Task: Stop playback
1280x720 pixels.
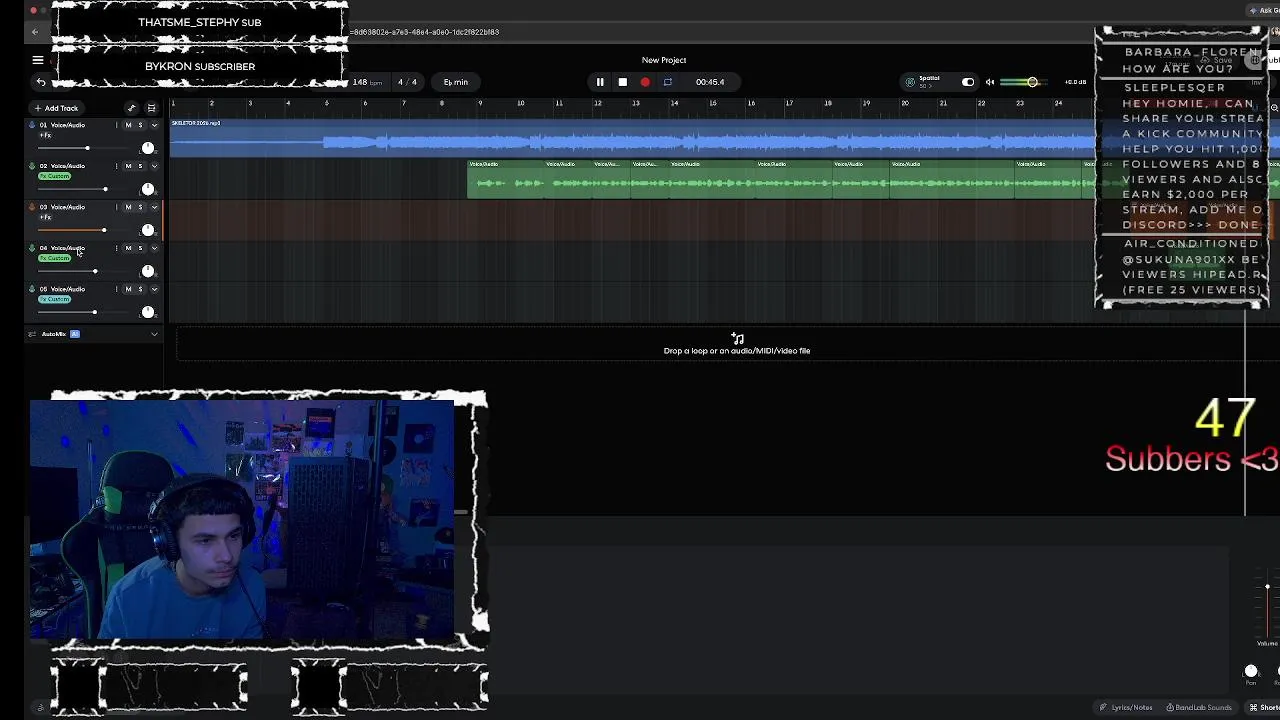Action: click(622, 82)
